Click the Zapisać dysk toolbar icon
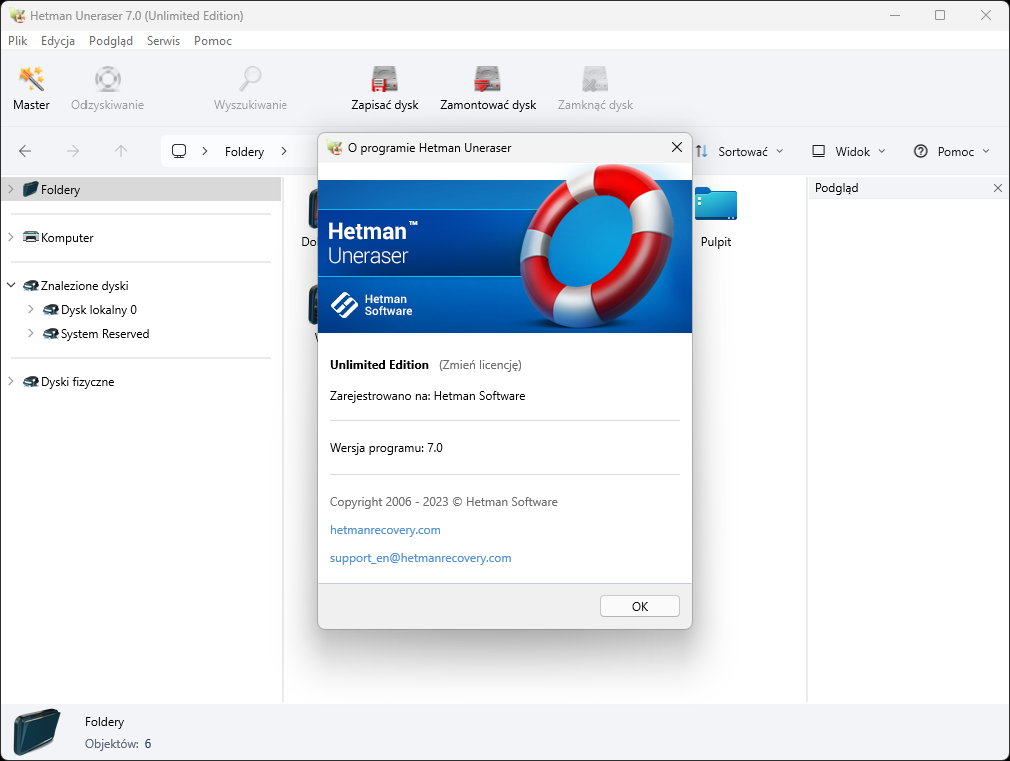The image size is (1010, 761). (385, 79)
